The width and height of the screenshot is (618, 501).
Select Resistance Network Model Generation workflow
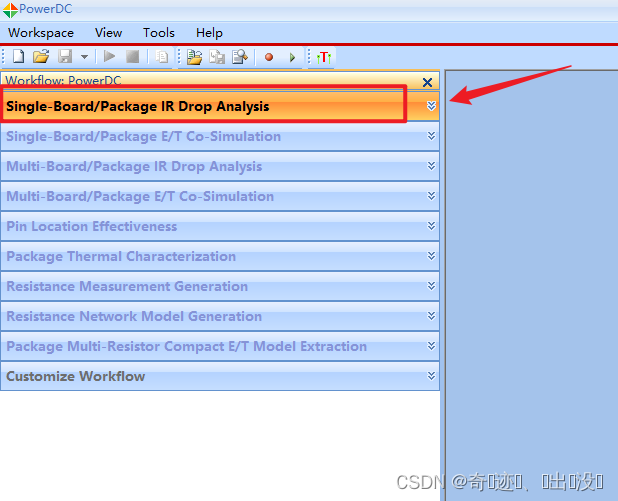pos(220,316)
